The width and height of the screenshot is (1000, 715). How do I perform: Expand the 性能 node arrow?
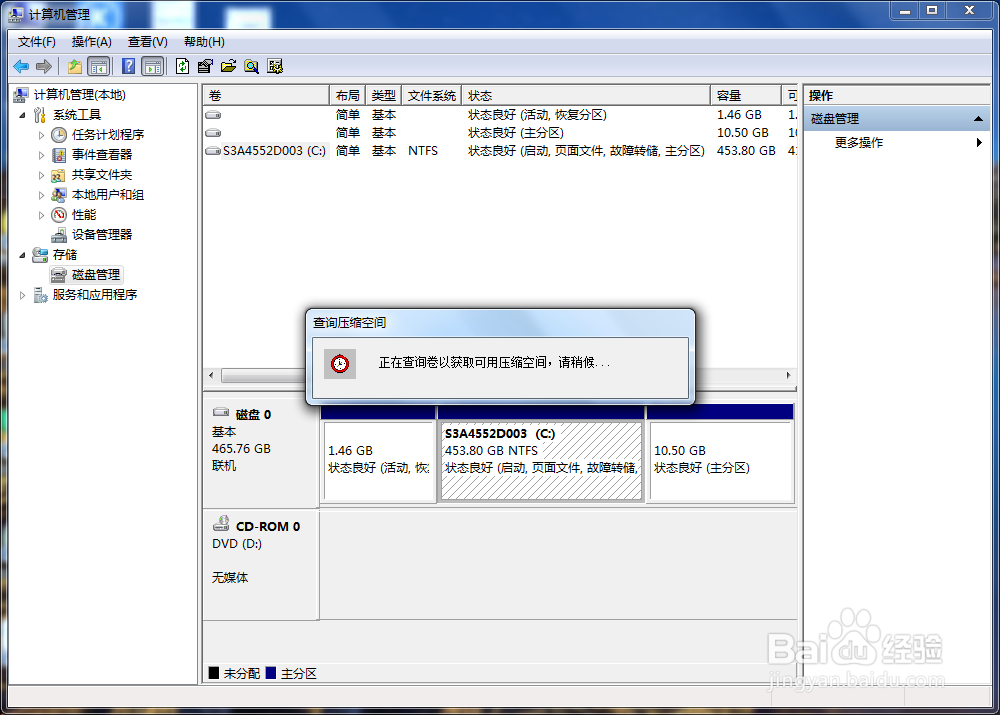pyautogui.click(x=41, y=215)
